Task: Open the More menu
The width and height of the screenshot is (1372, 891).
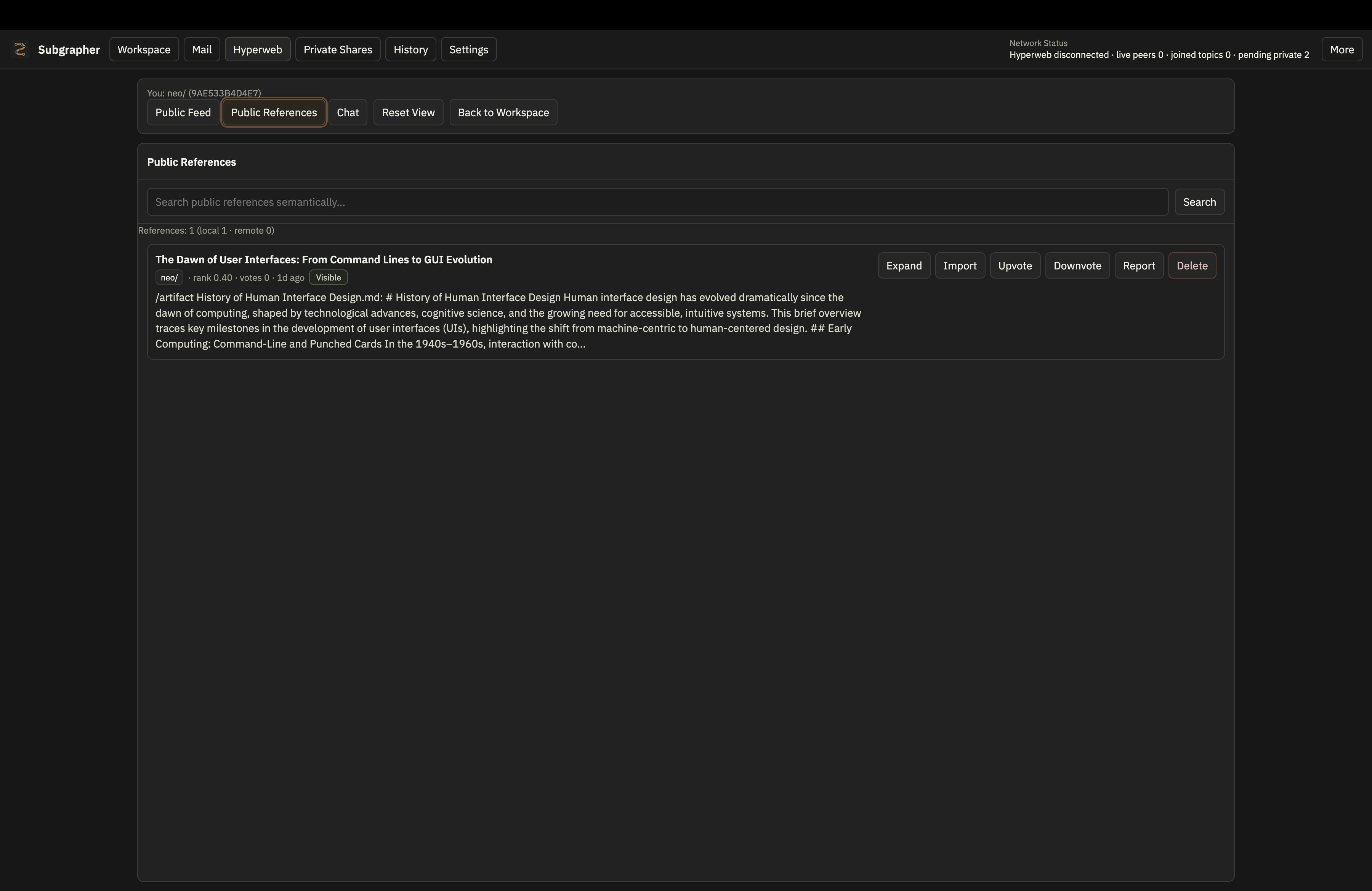Action: 1342,50
